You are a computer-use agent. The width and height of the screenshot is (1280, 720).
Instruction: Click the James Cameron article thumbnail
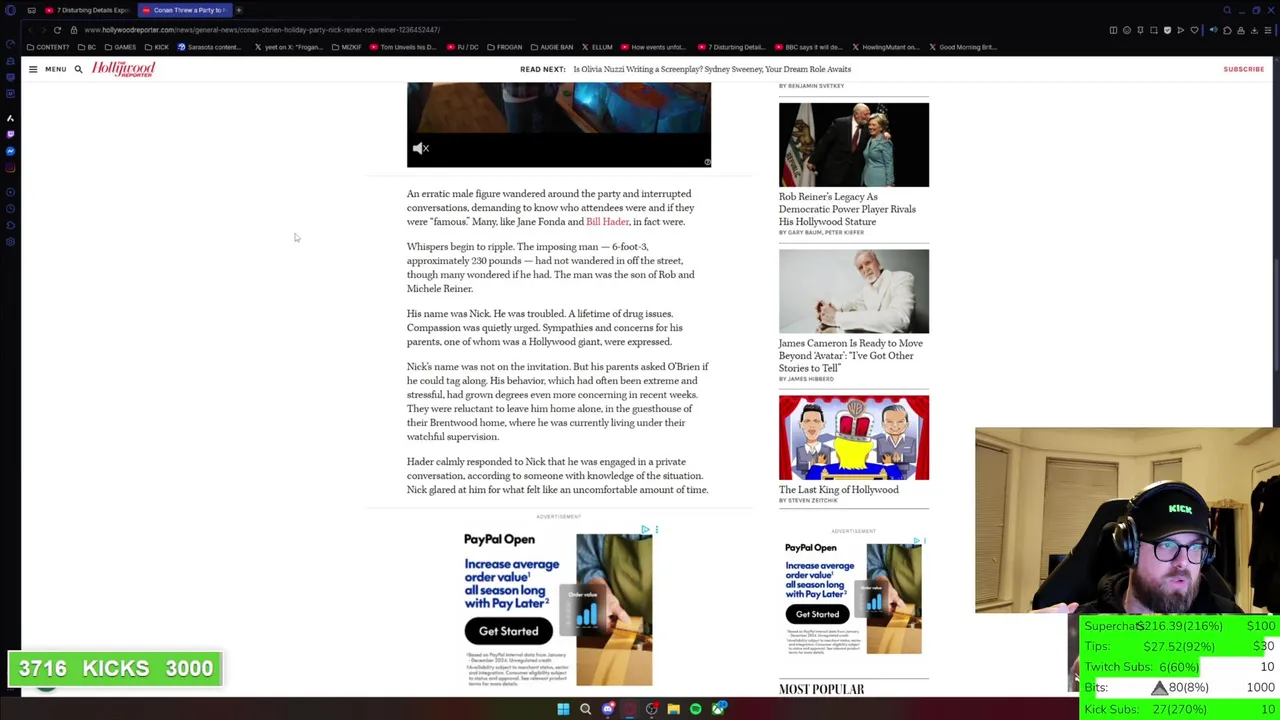(x=854, y=291)
